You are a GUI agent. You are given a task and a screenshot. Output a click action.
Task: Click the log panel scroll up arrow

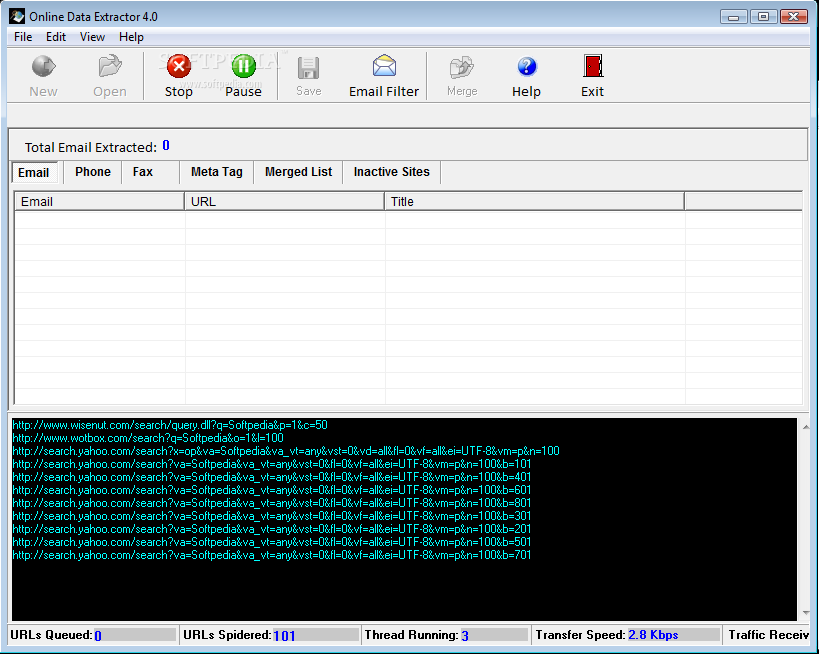click(x=806, y=427)
